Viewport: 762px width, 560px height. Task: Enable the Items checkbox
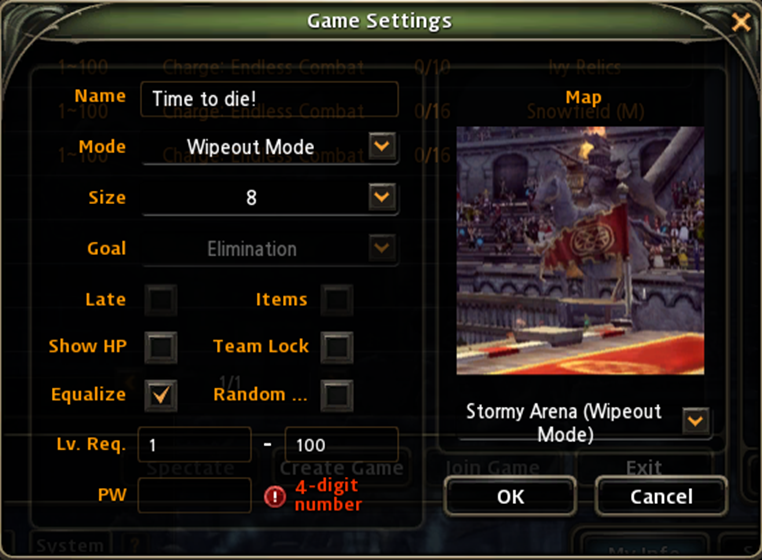[x=337, y=299]
